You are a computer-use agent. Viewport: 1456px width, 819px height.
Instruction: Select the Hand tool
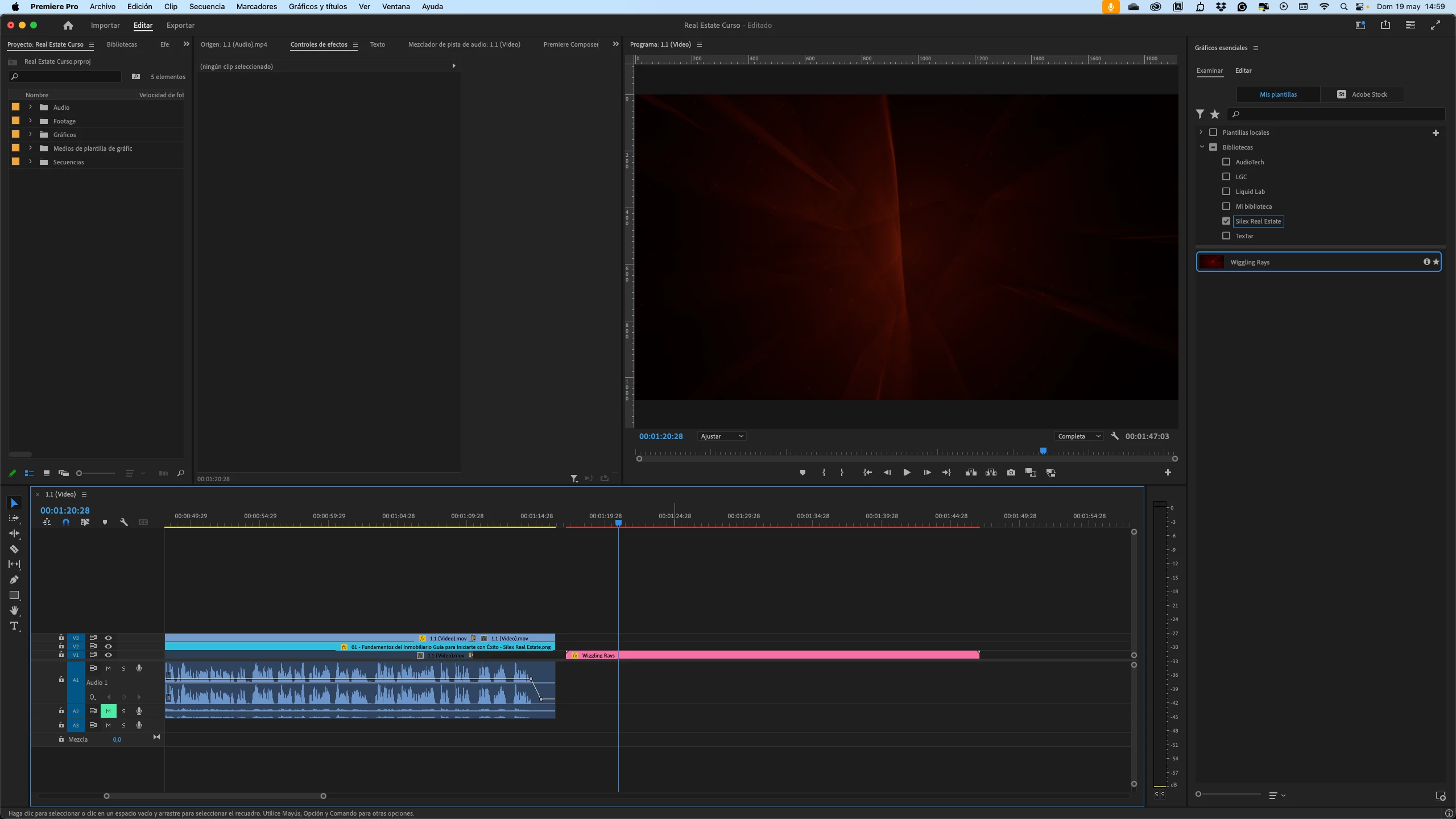pos(14,610)
